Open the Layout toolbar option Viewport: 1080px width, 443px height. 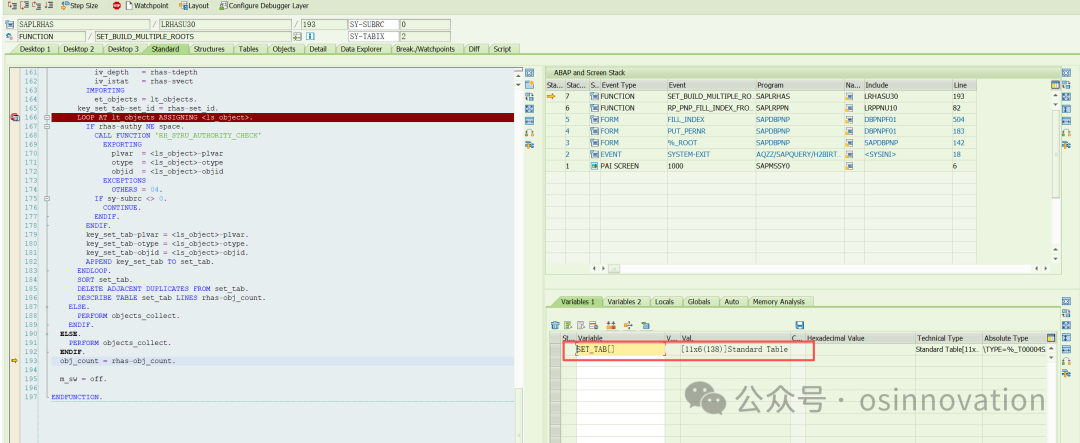click(194, 6)
